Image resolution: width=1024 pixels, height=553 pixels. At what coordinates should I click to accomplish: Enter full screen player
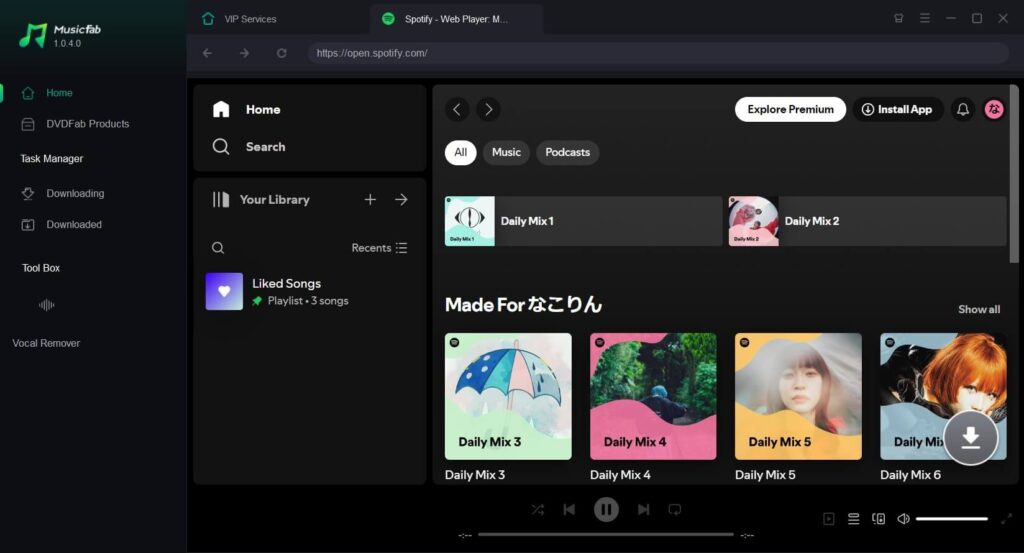1006,519
